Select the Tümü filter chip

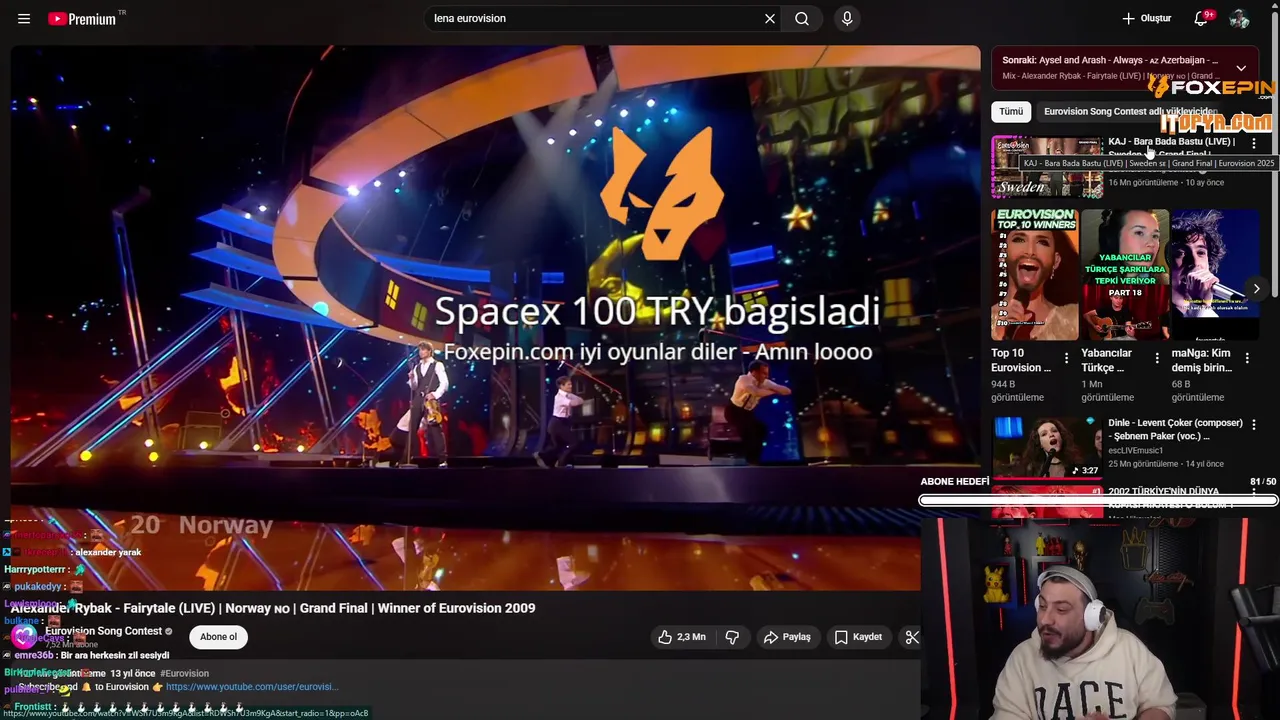click(1011, 112)
